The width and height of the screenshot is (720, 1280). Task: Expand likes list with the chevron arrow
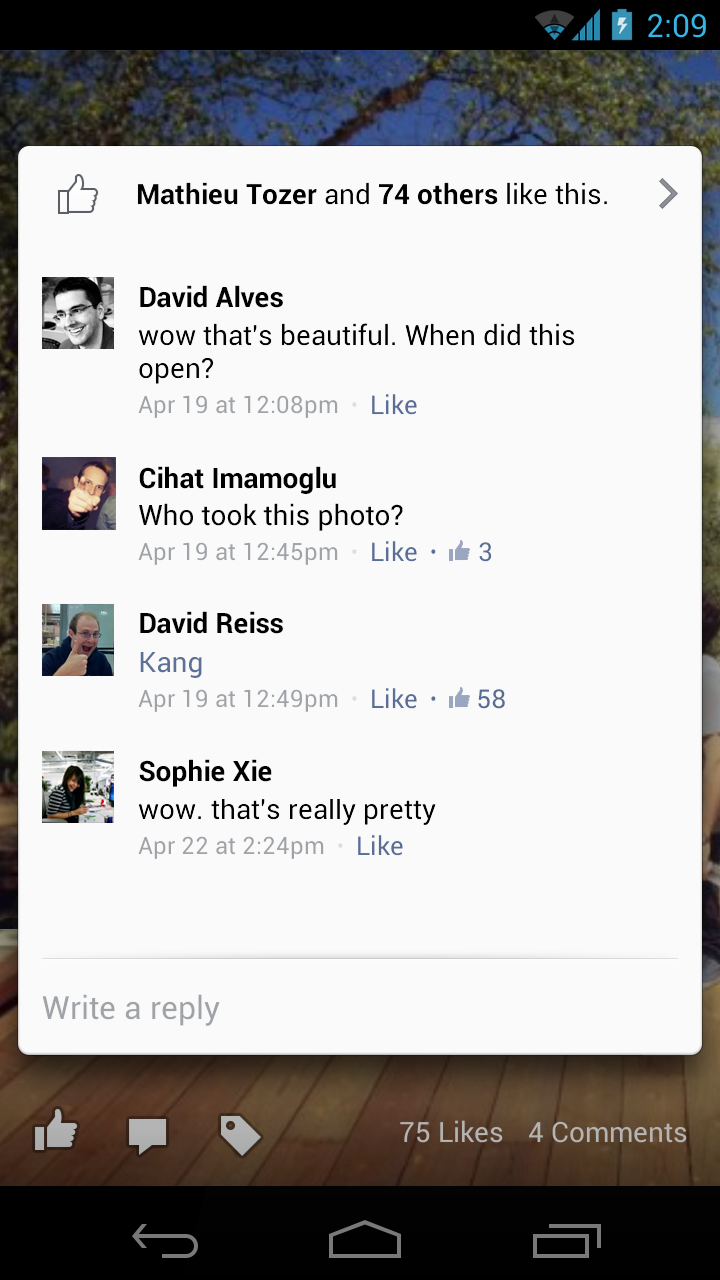tap(668, 194)
